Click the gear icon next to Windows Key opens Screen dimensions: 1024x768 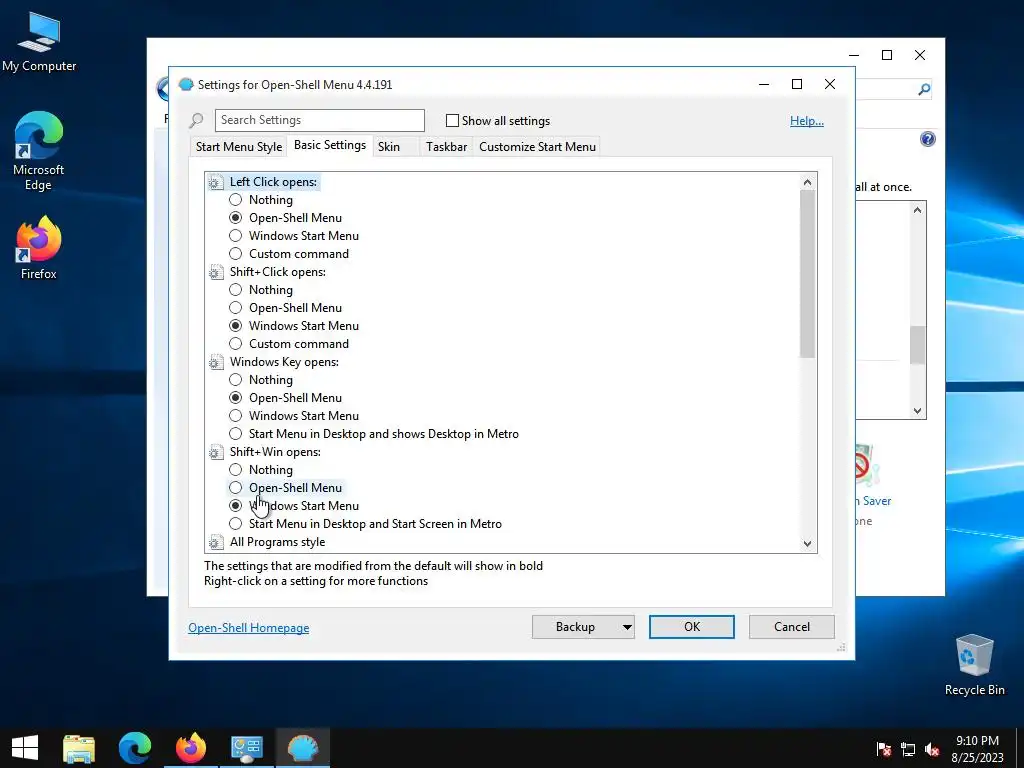click(216, 362)
